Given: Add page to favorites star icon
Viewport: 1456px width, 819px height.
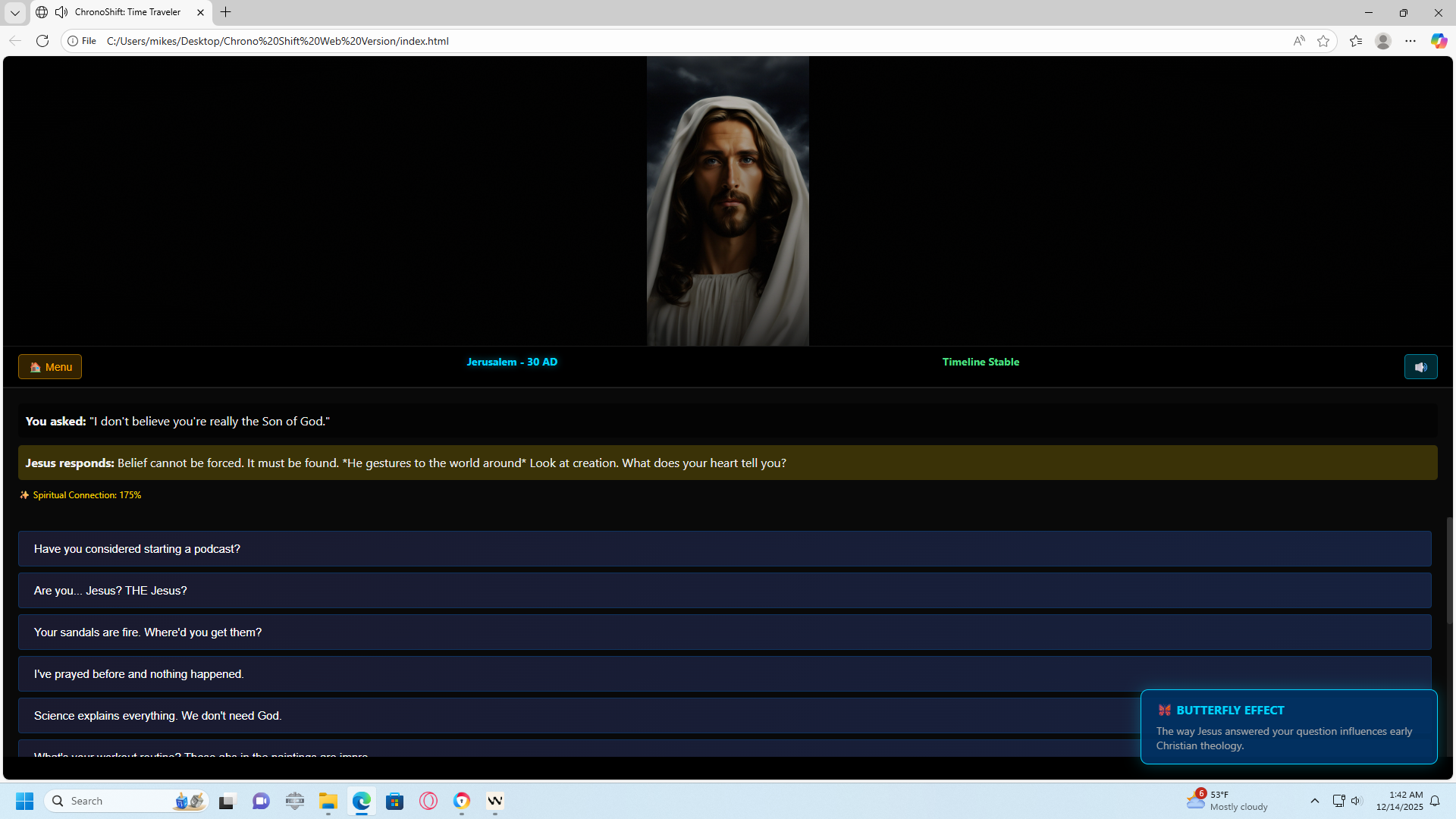Looking at the screenshot, I should point(1323,41).
